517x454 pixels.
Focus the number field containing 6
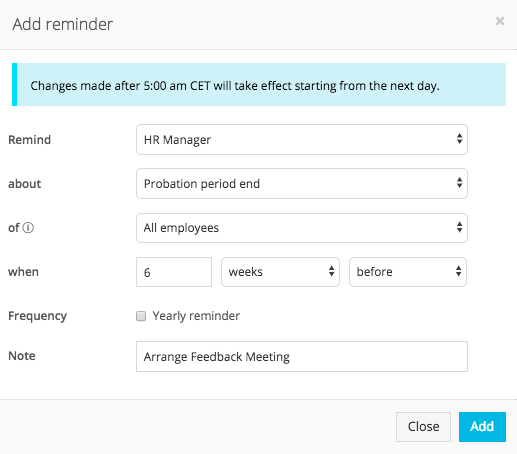click(x=174, y=272)
